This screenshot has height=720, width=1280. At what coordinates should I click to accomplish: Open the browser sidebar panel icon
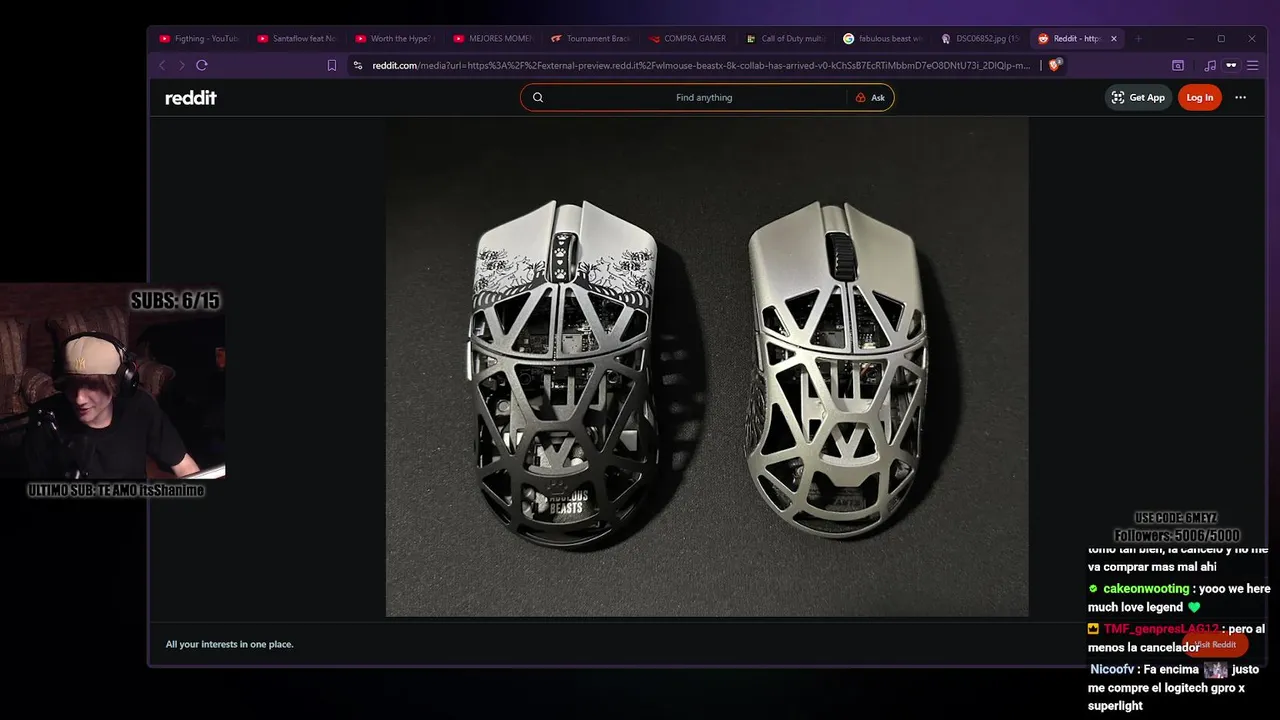click(x=1178, y=65)
